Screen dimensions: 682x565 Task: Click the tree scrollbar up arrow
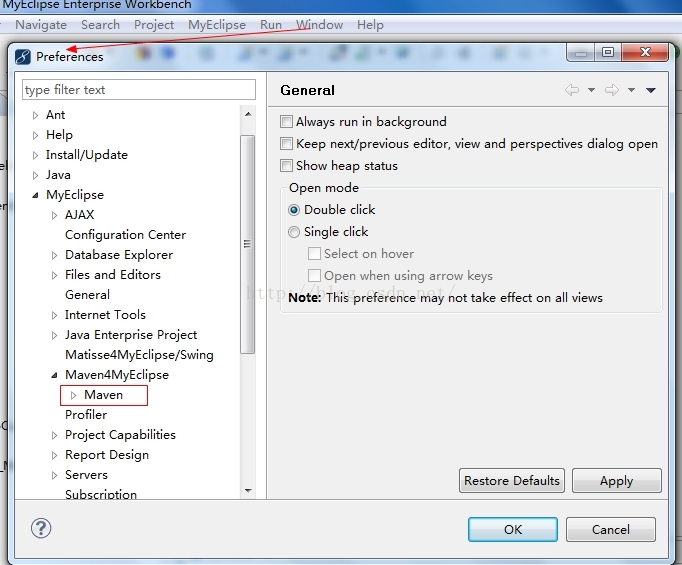248,114
